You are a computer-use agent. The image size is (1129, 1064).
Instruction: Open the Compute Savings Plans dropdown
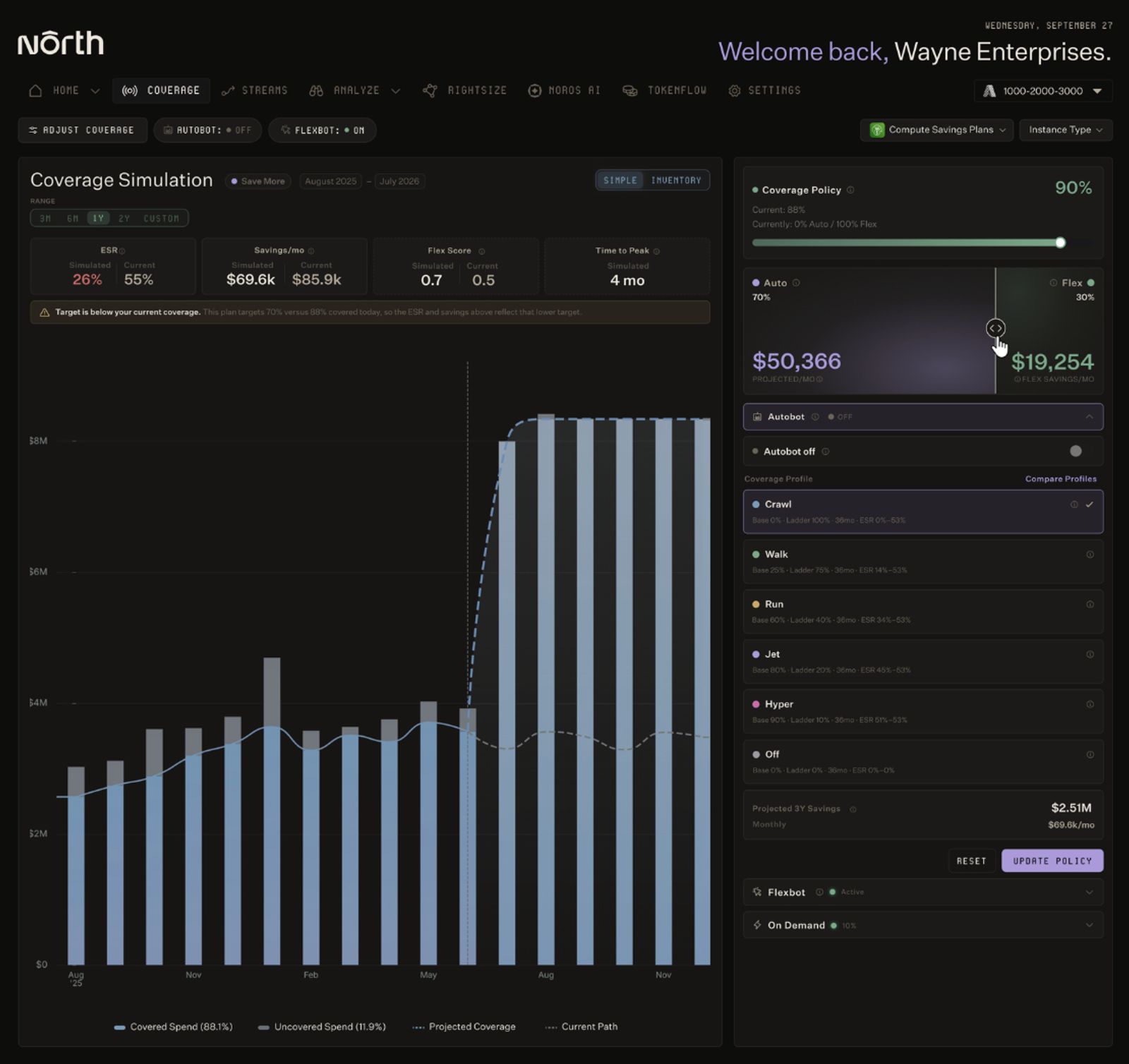936,130
